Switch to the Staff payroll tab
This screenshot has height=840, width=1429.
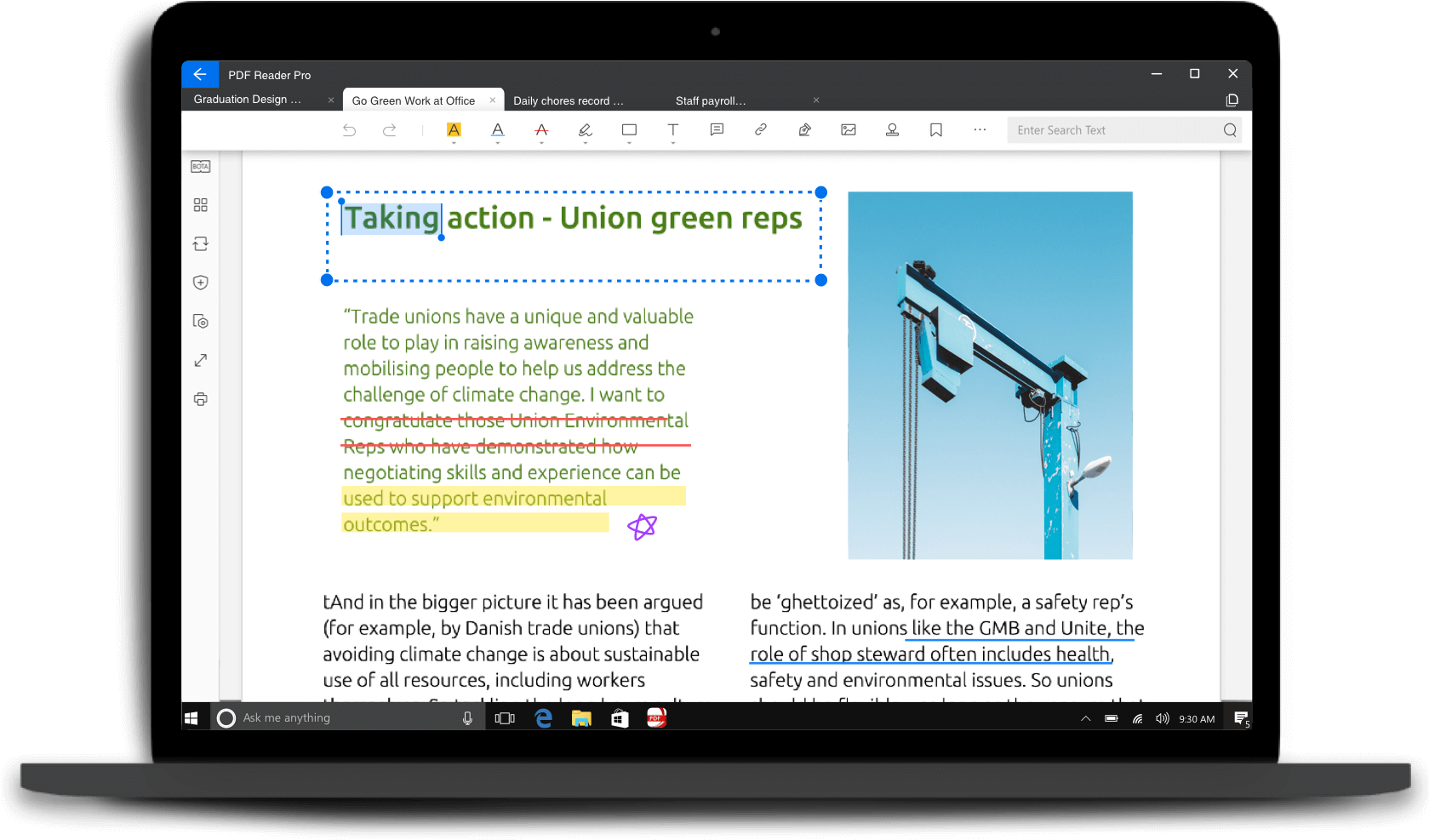(x=711, y=100)
